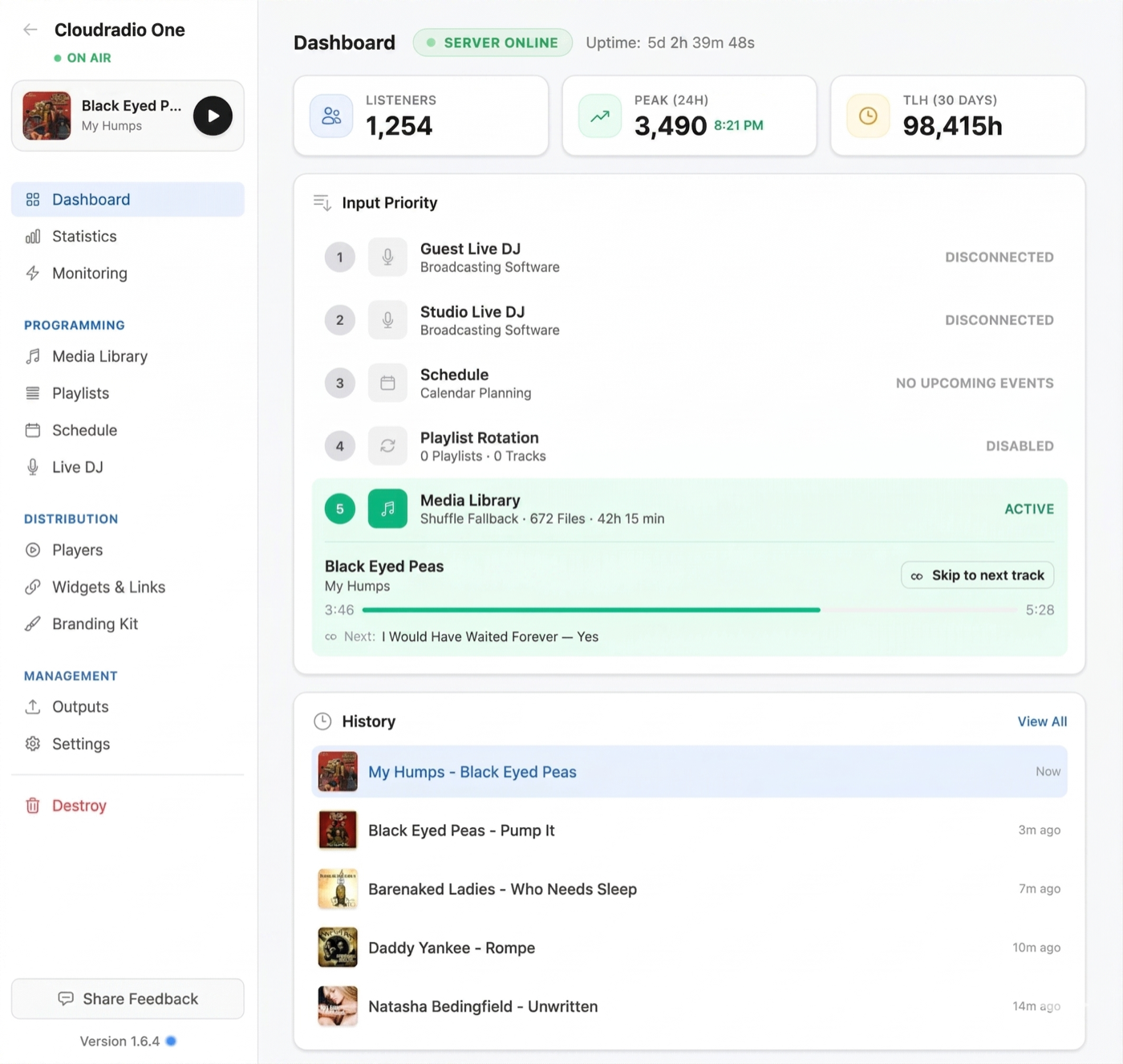The width and height of the screenshot is (1123, 1064).
Task: Enable the disabled Playlist Rotation input
Action: point(690,446)
